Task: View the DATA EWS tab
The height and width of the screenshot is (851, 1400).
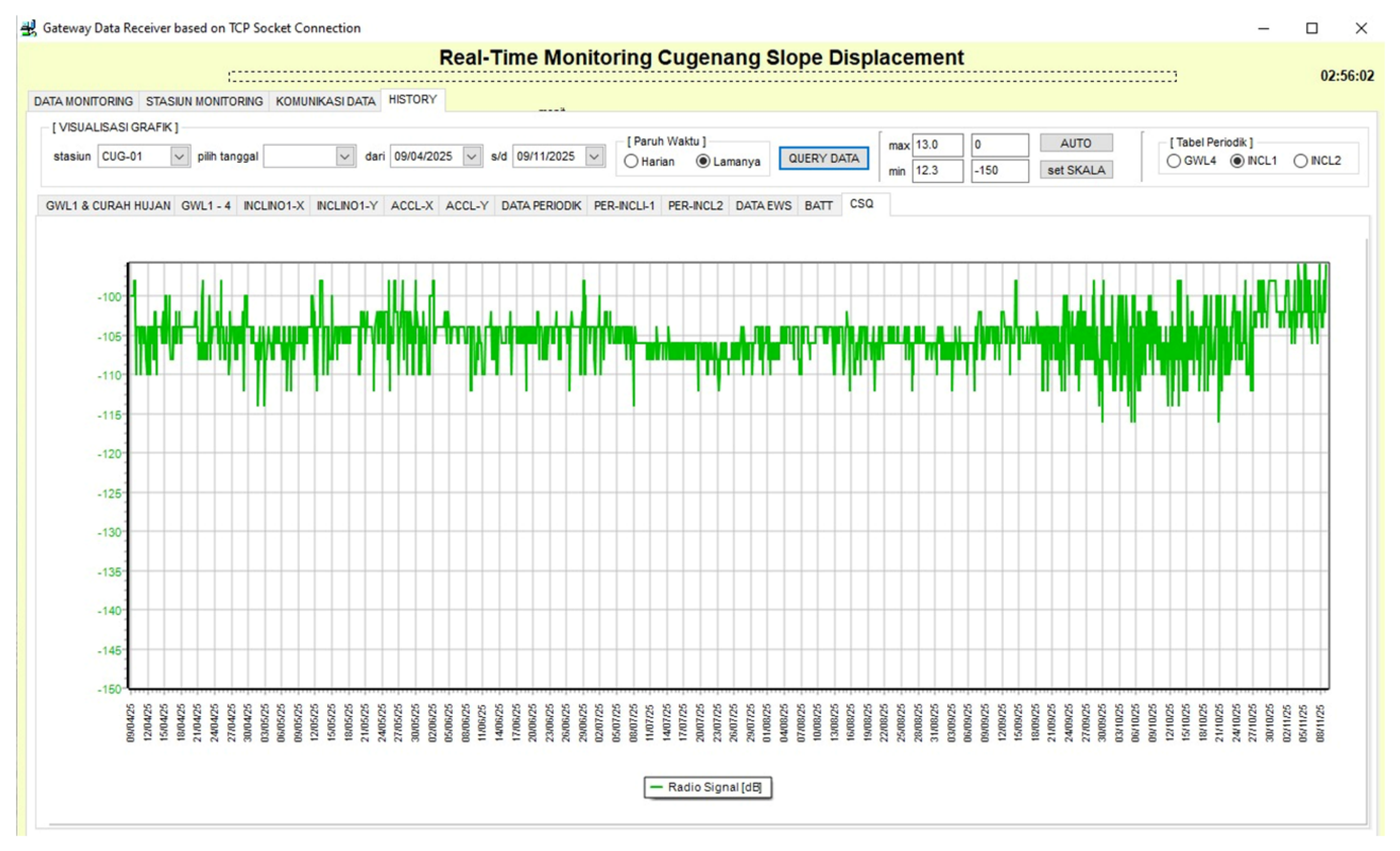Action: tap(763, 206)
